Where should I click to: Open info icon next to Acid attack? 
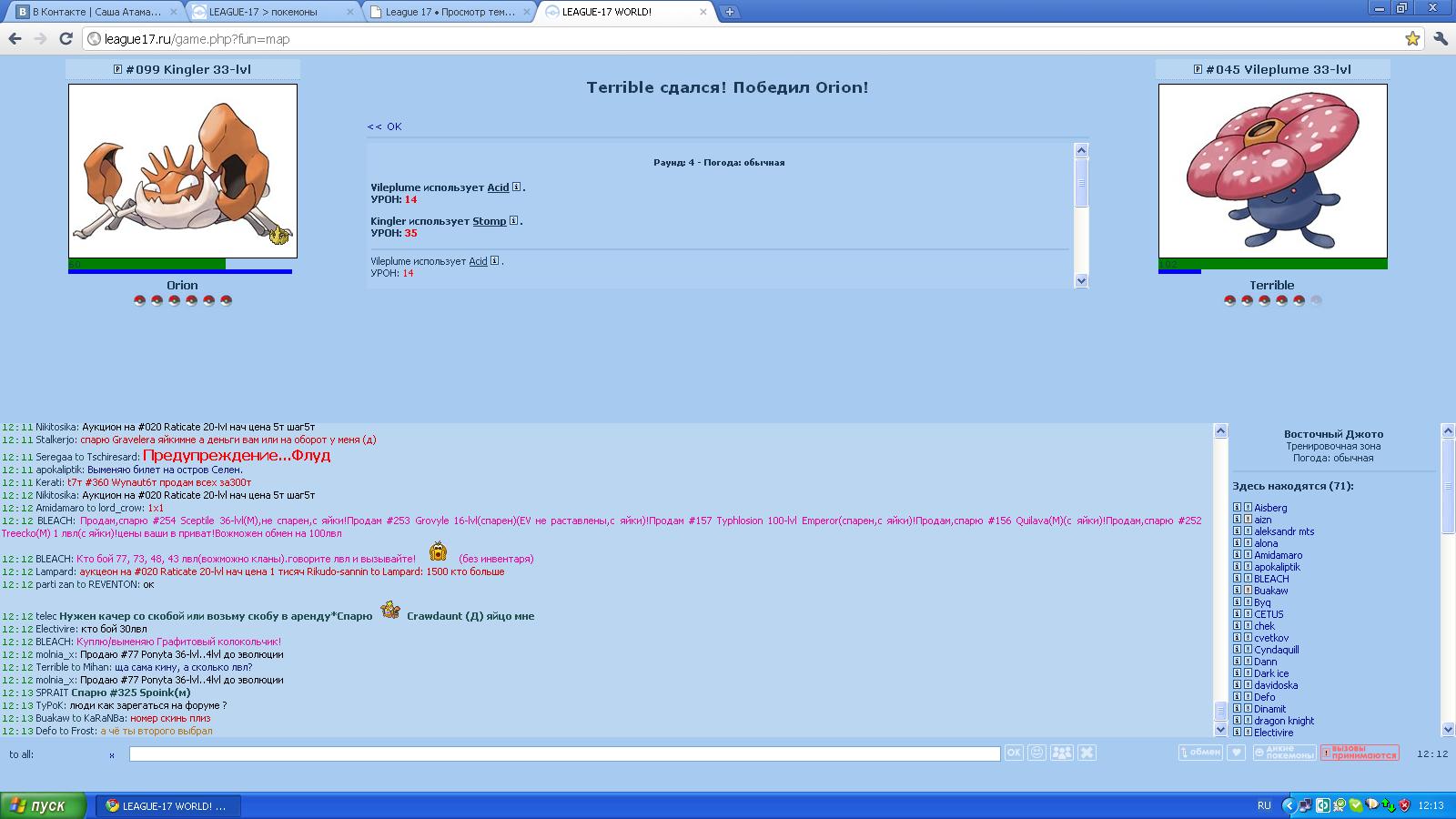(516, 187)
